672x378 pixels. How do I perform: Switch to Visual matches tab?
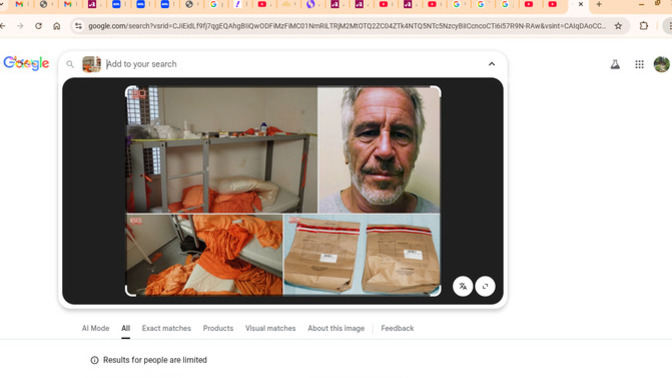tap(270, 328)
